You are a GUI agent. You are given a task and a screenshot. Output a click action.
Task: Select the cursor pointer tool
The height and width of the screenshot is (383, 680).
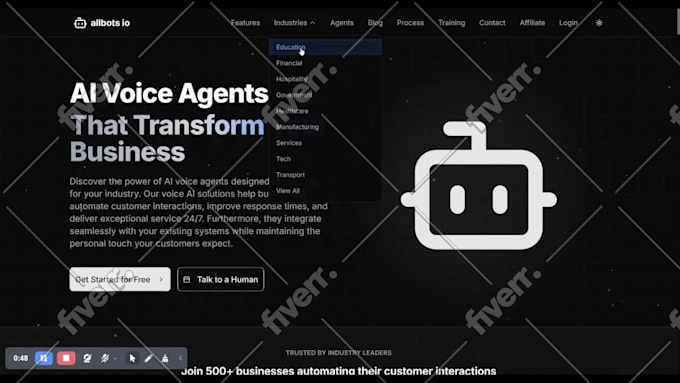132,358
